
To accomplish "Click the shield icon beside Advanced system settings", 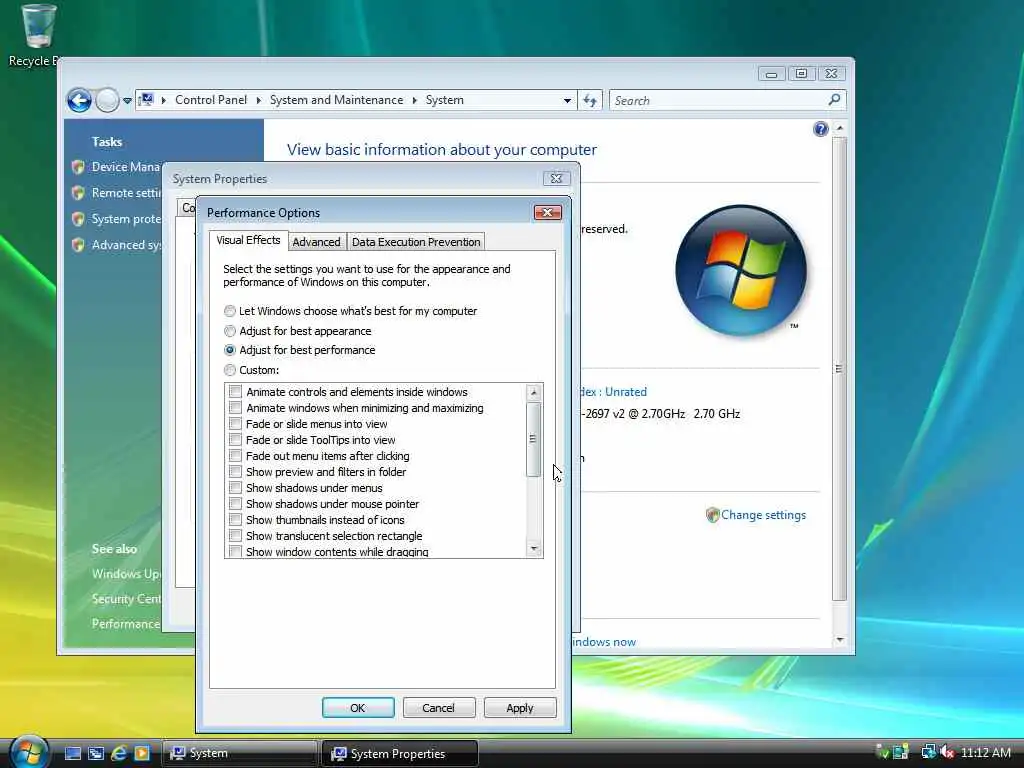I will tap(78, 245).
